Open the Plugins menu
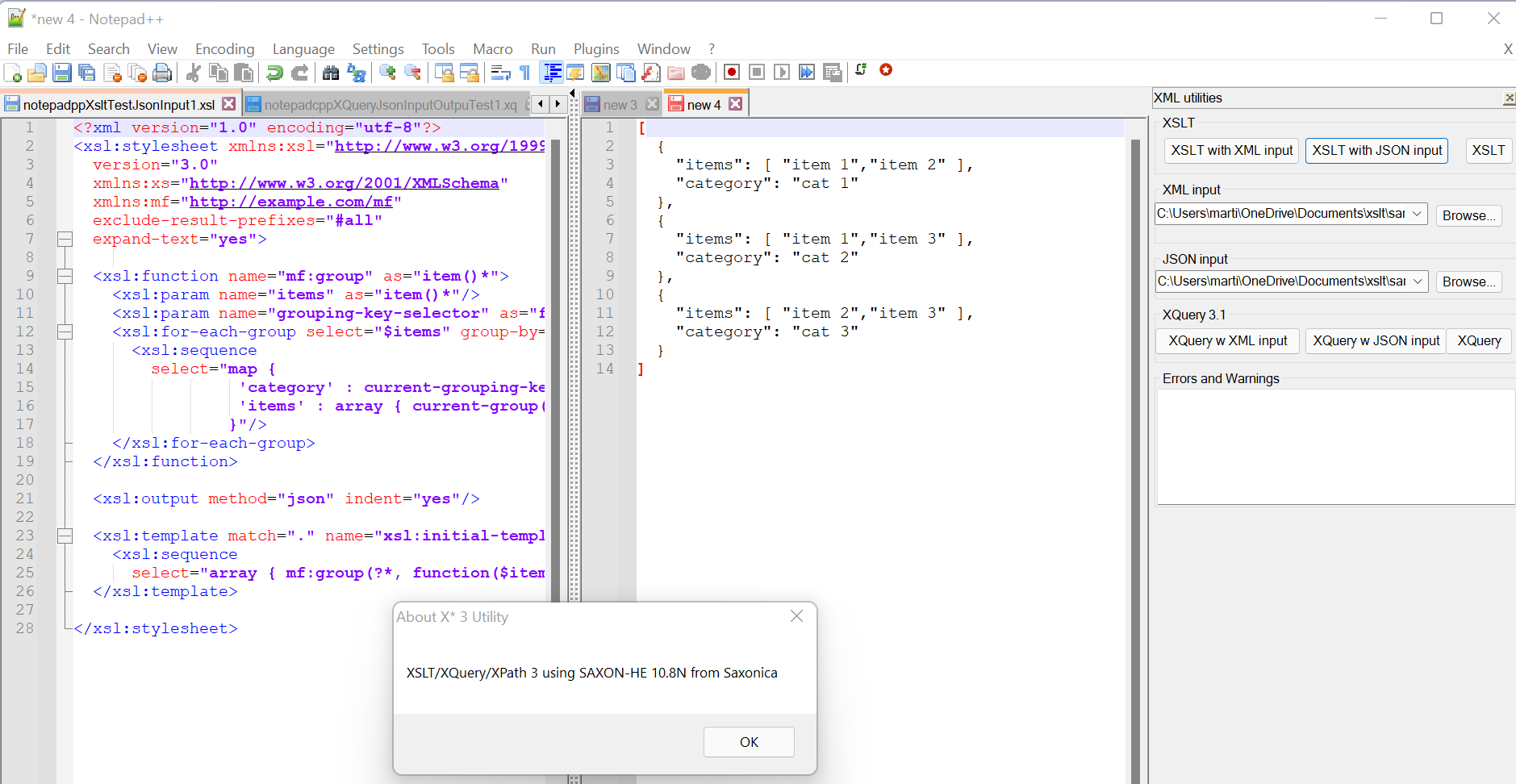 click(596, 48)
